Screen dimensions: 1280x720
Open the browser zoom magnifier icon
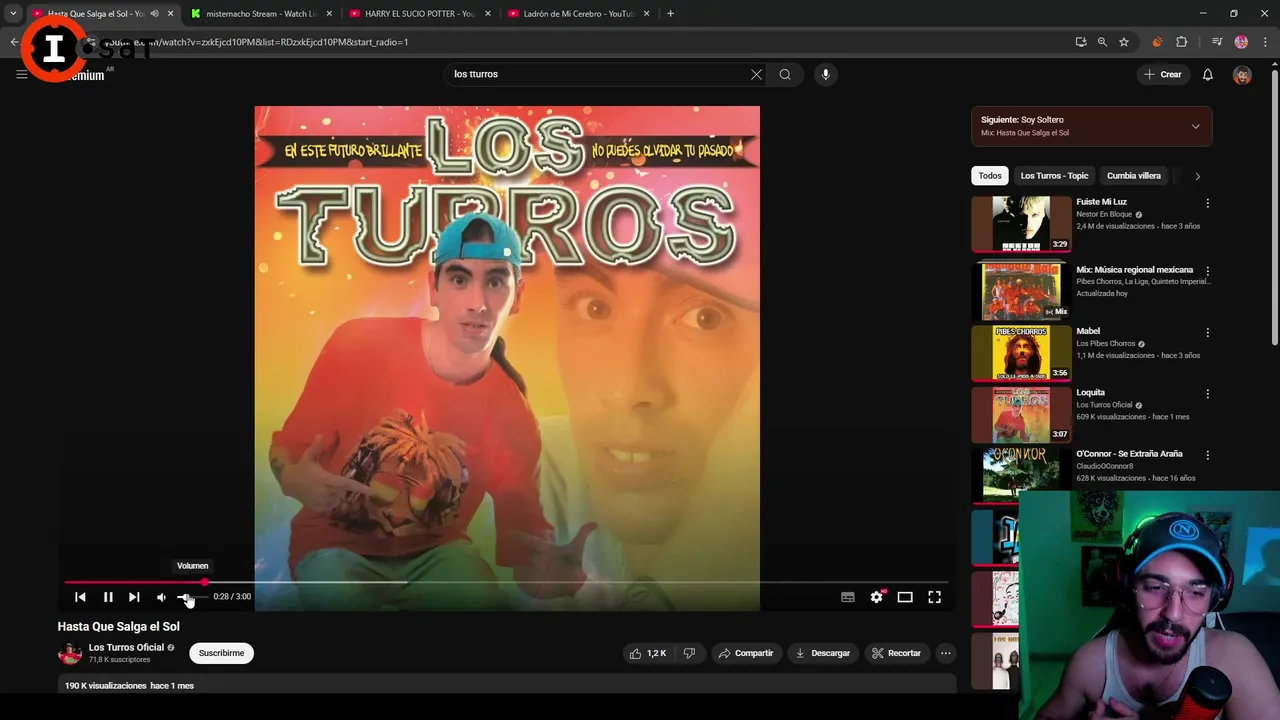pyautogui.click(x=1102, y=42)
